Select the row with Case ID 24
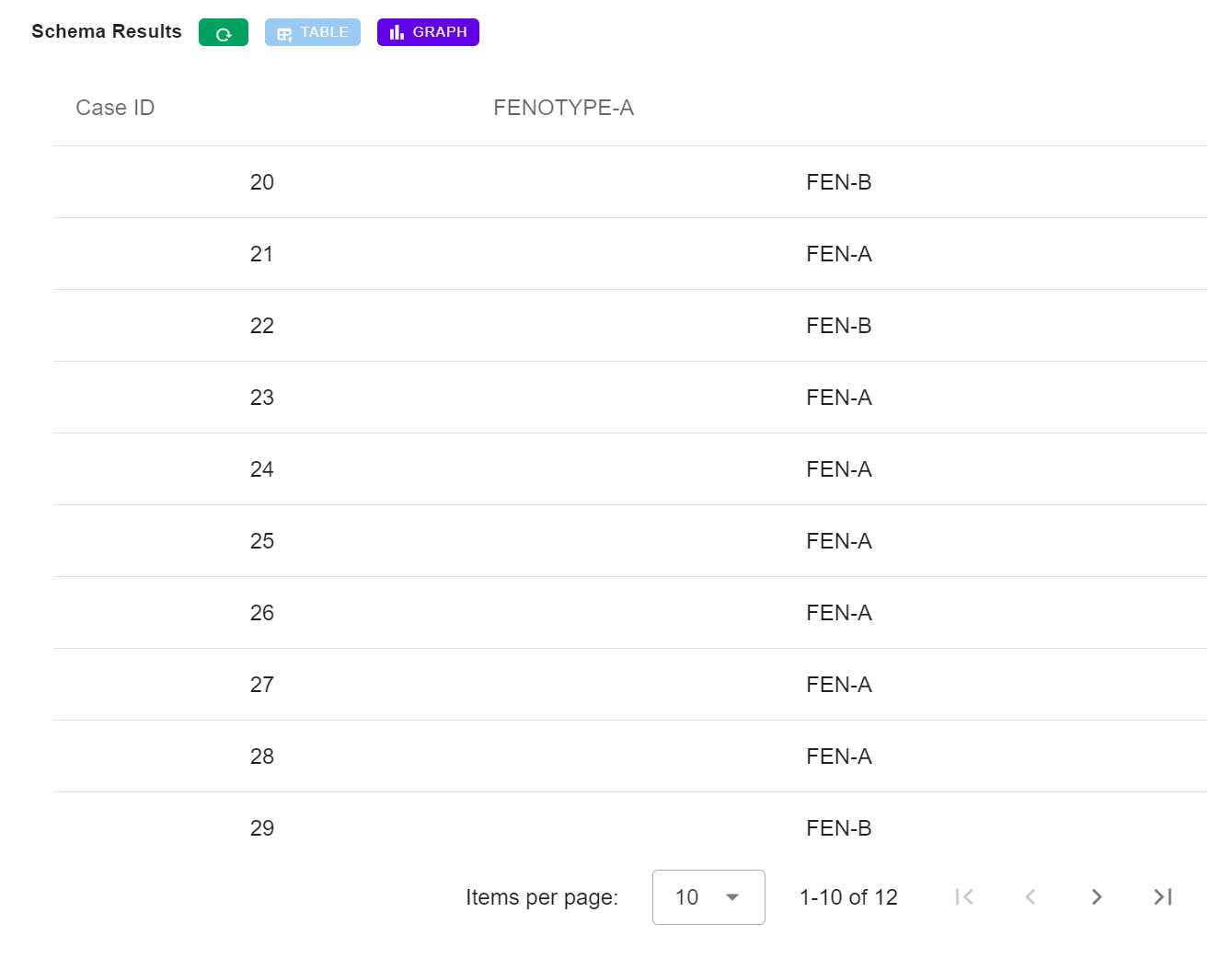The image size is (1232, 970). [262, 469]
